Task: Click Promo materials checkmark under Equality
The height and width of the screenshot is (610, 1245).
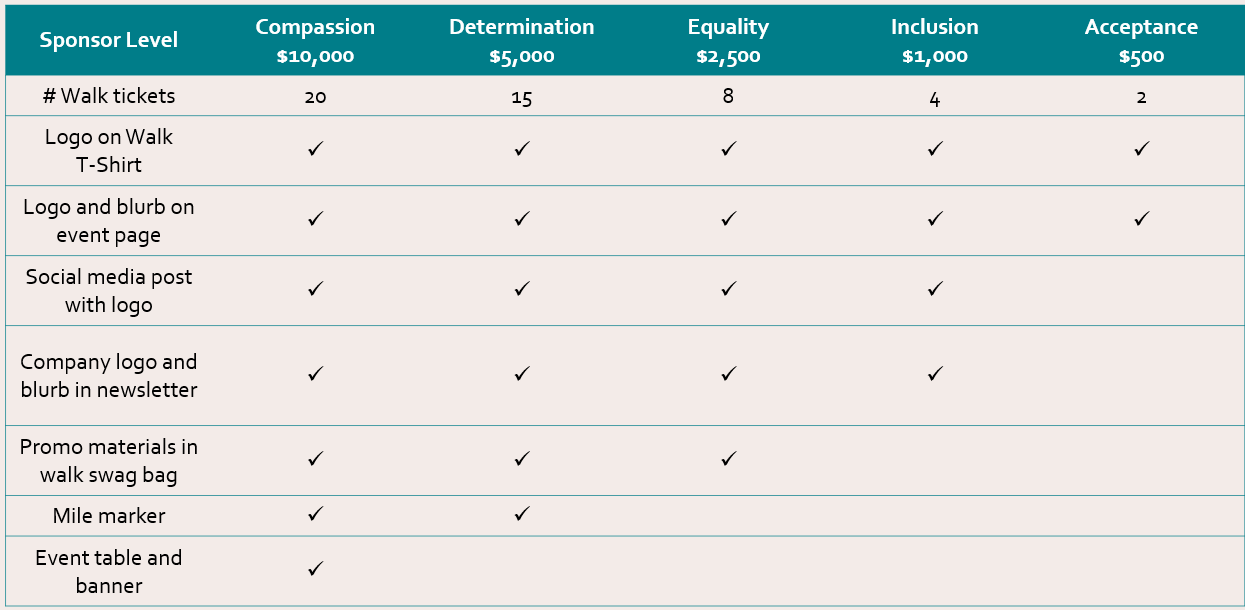Action: pos(728,458)
